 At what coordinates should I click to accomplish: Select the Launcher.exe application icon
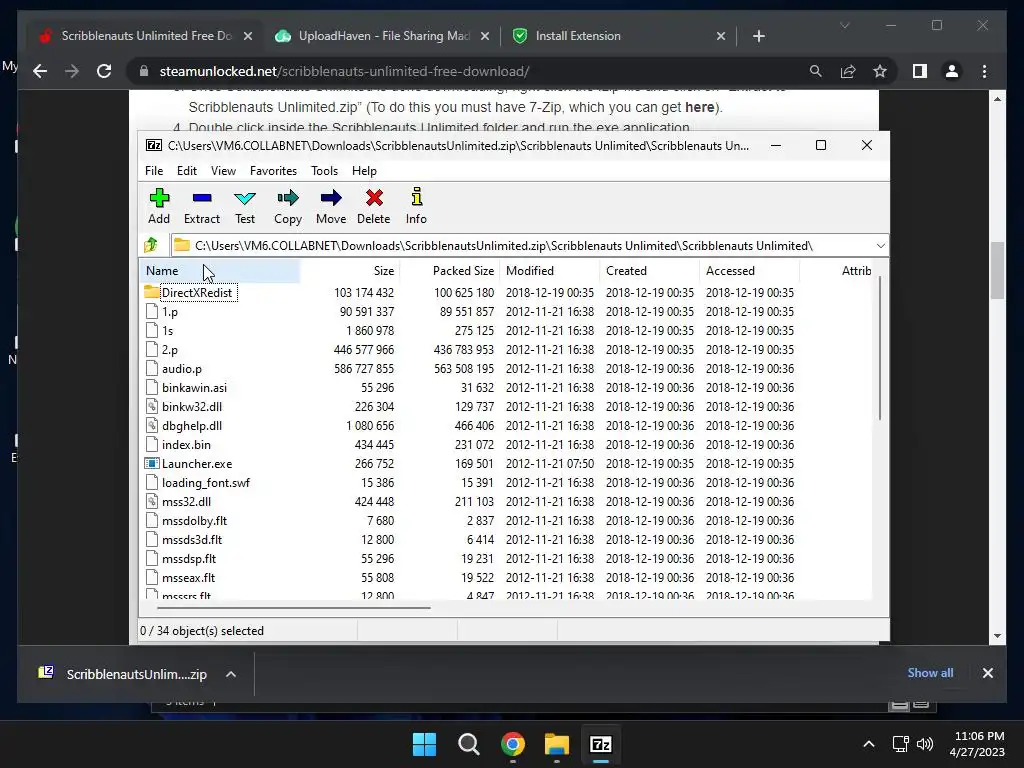coord(152,464)
